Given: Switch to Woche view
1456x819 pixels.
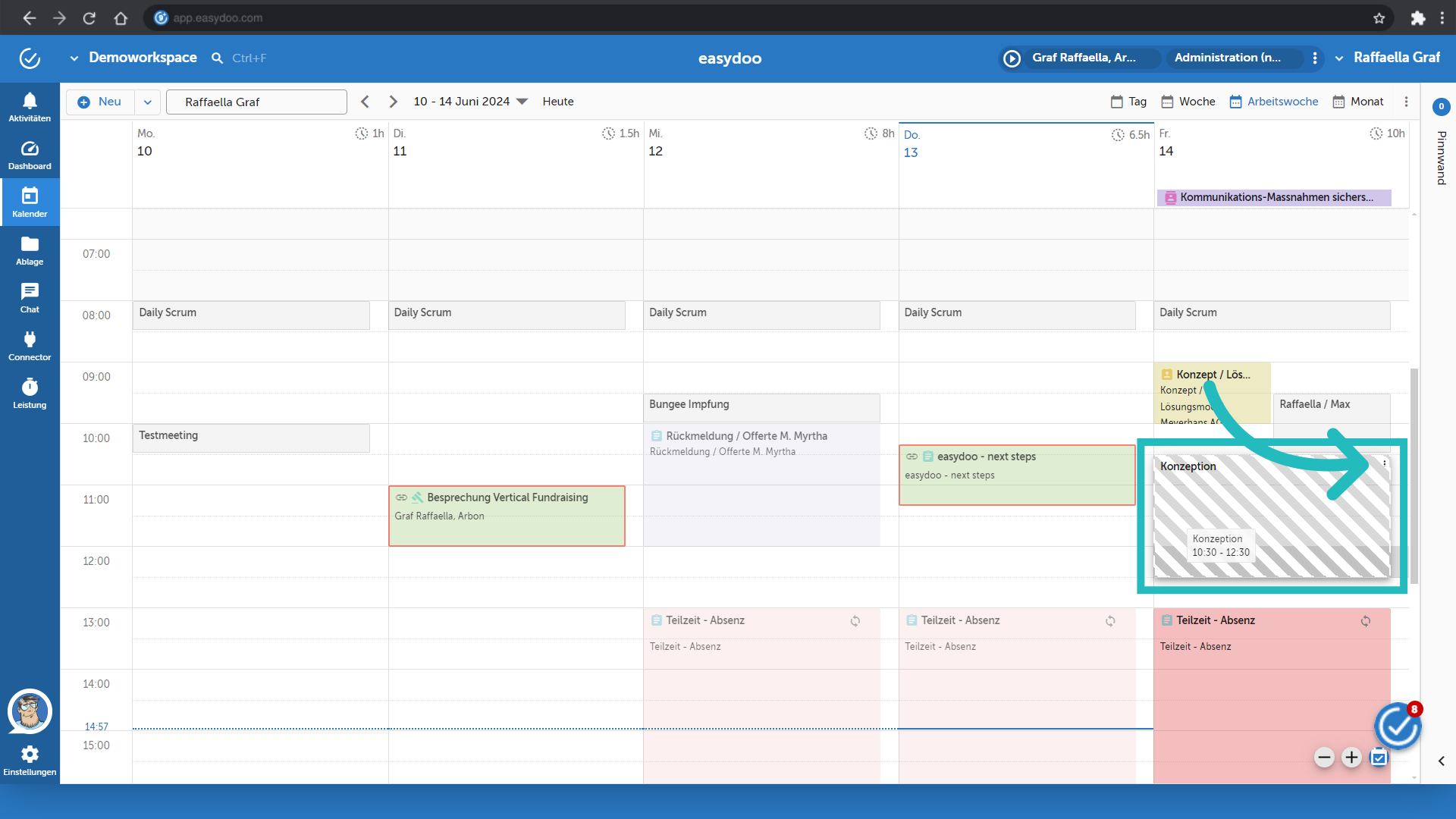Looking at the screenshot, I should [1188, 102].
